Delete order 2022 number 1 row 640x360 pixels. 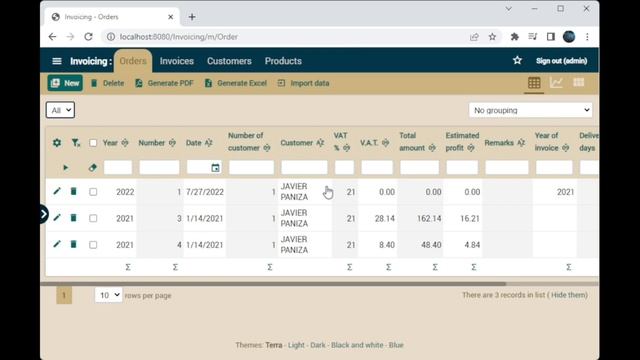(73, 191)
